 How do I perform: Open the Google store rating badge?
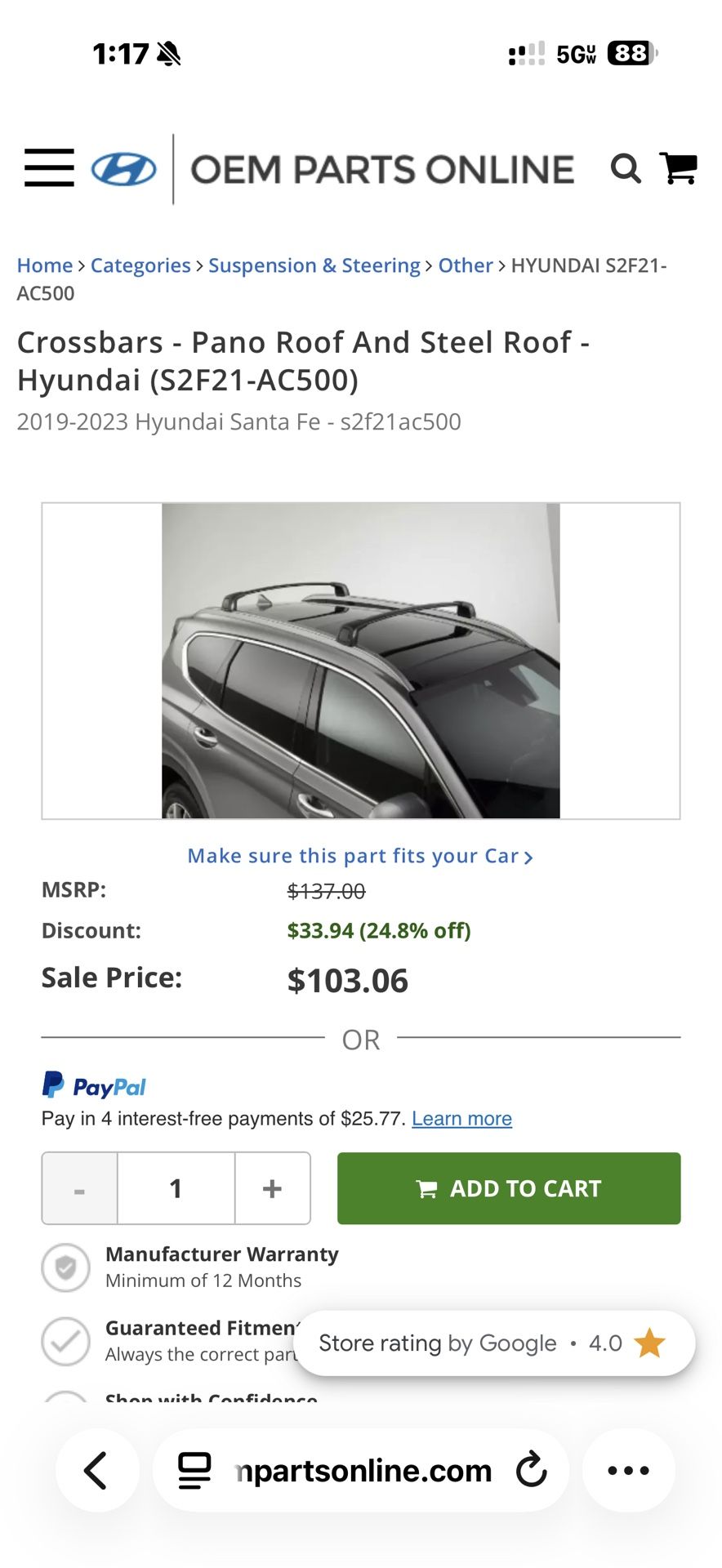pos(493,1343)
